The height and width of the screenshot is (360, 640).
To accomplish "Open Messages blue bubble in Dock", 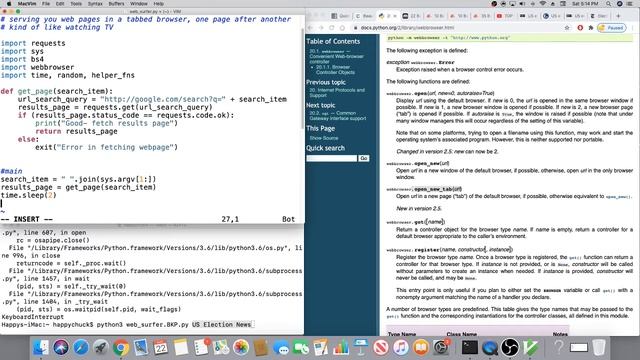I will pyautogui.click(x=281, y=348).
